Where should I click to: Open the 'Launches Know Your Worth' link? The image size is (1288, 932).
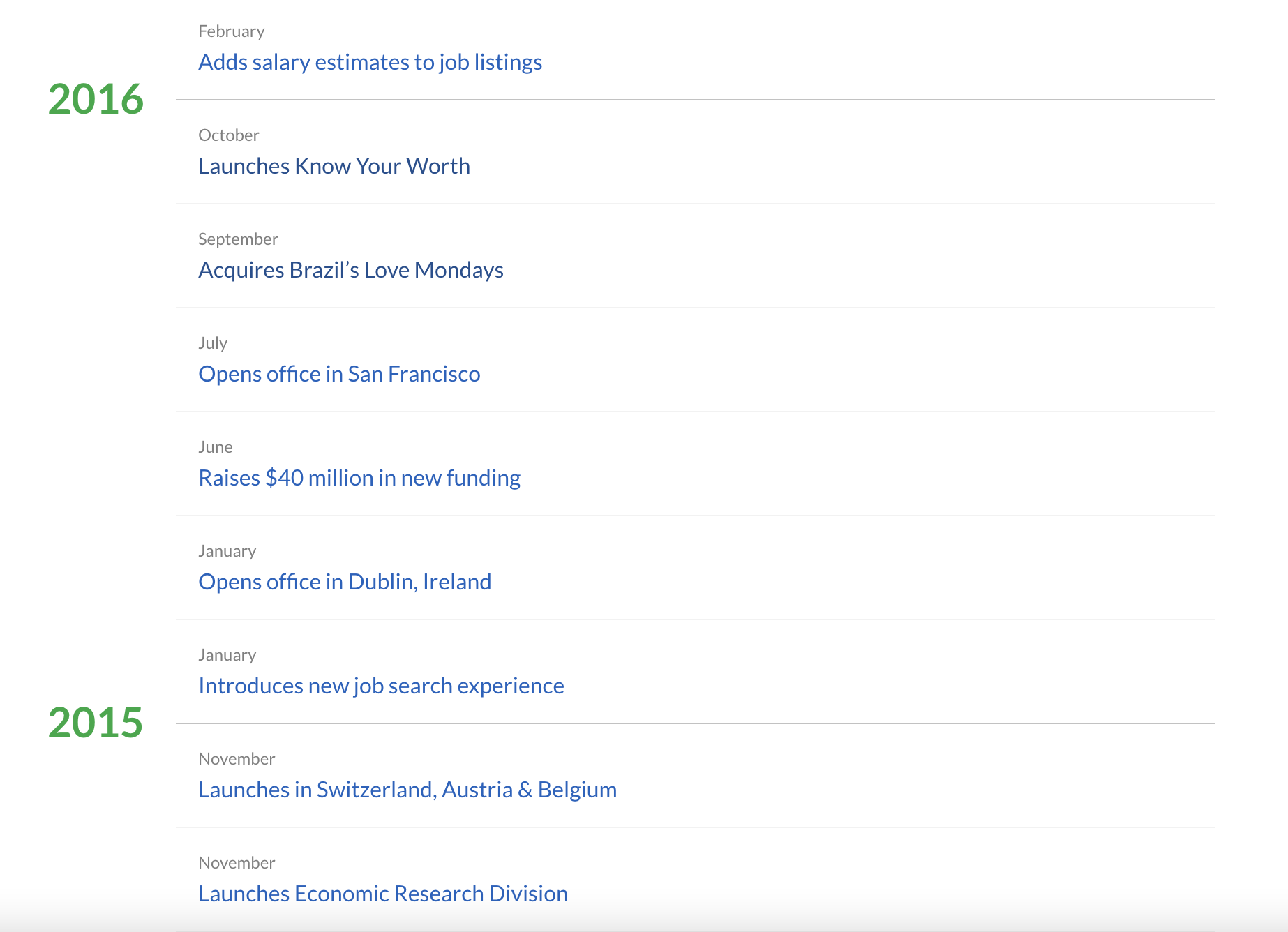334,166
